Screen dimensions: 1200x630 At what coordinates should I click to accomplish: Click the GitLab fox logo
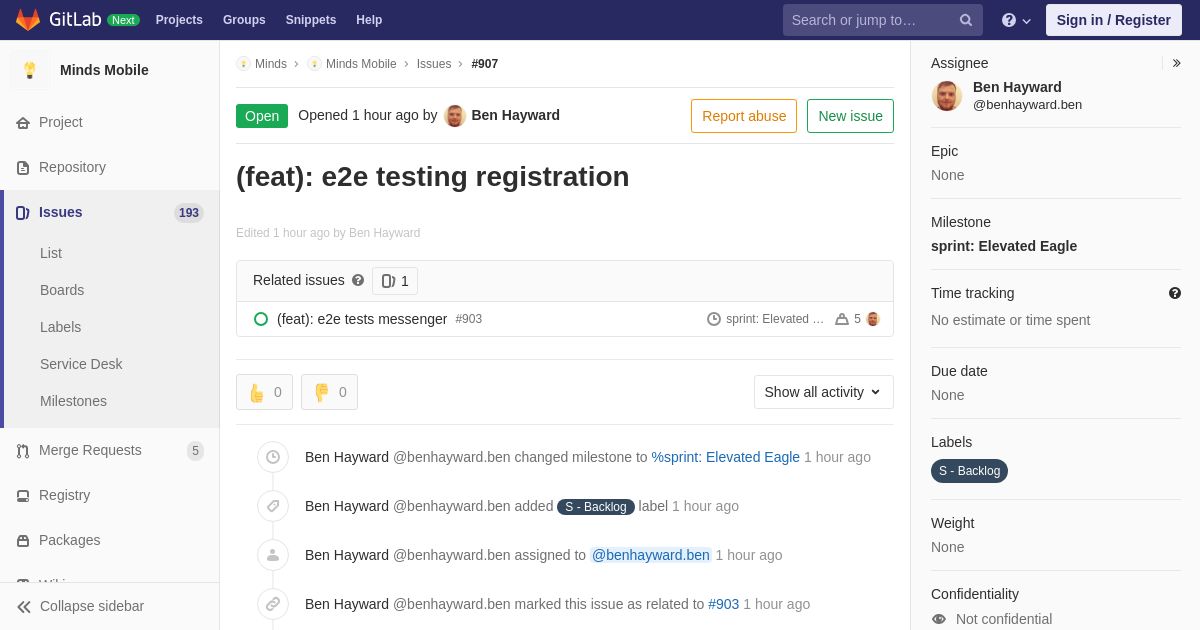[x=28, y=20]
